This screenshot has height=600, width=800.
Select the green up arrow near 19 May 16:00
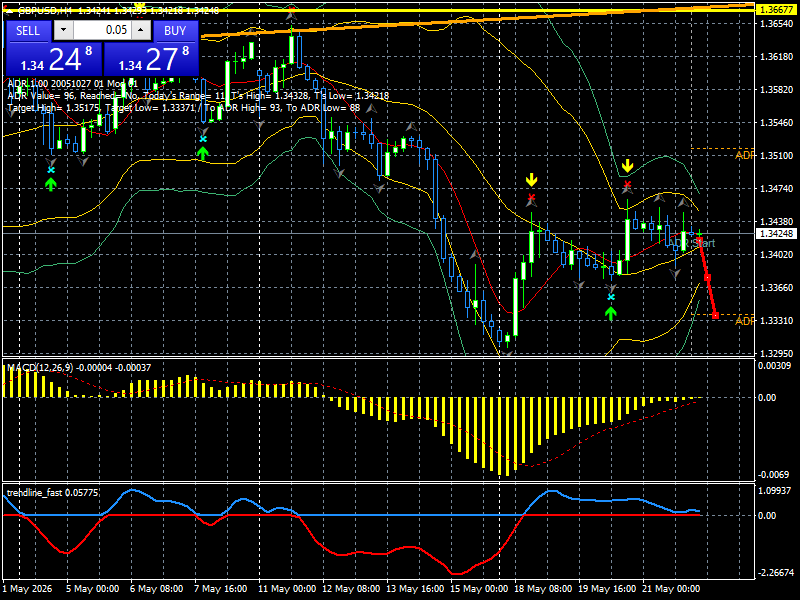click(x=611, y=313)
